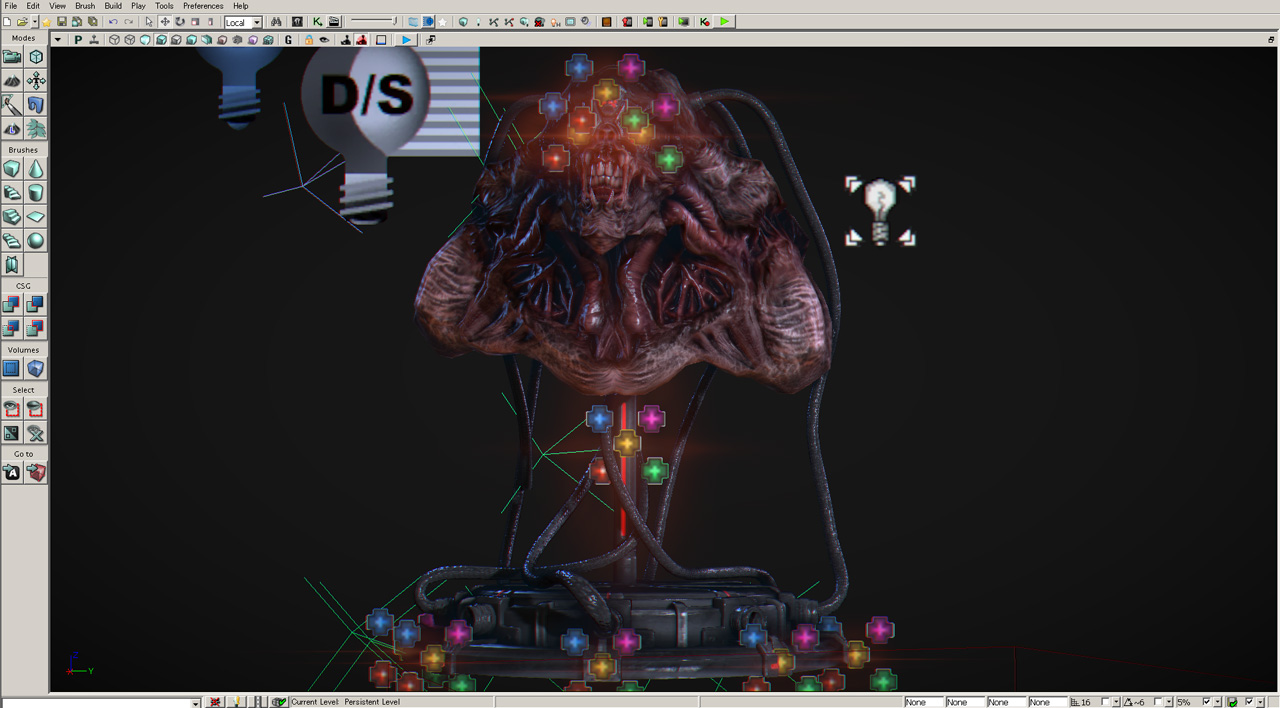Select Terrain editing mode icon
The width and height of the screenshot is (1280, 708).
pos(12,81)
